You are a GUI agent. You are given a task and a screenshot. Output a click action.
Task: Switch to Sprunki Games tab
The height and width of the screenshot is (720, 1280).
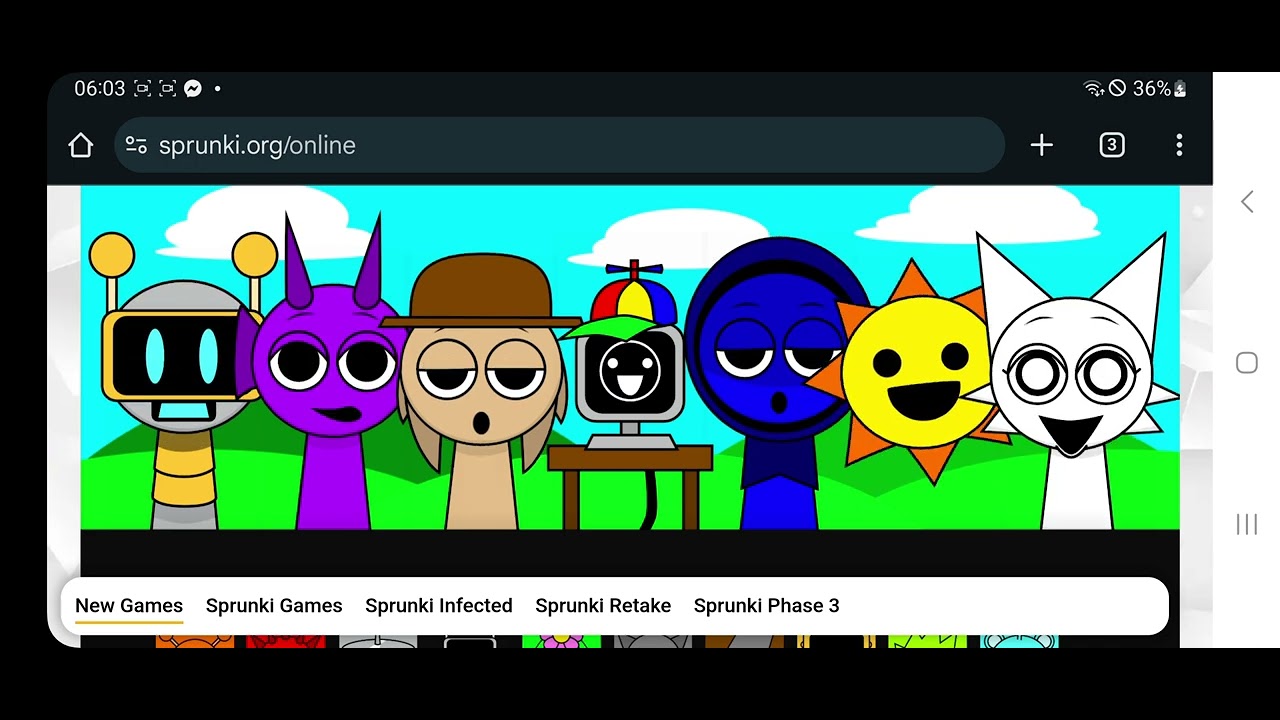point(274,605)
